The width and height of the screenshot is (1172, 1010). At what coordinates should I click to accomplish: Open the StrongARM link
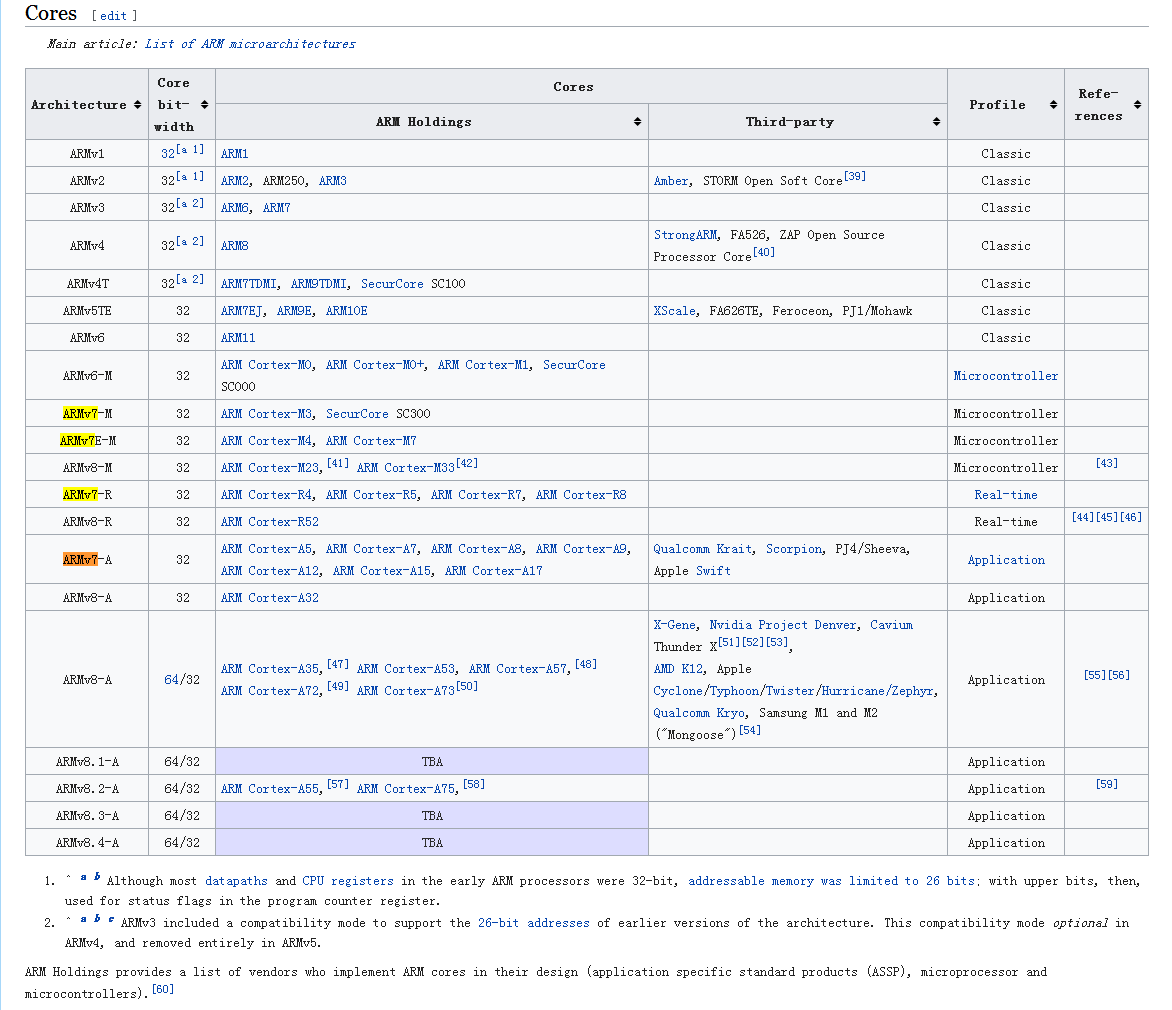coord(685,235)
